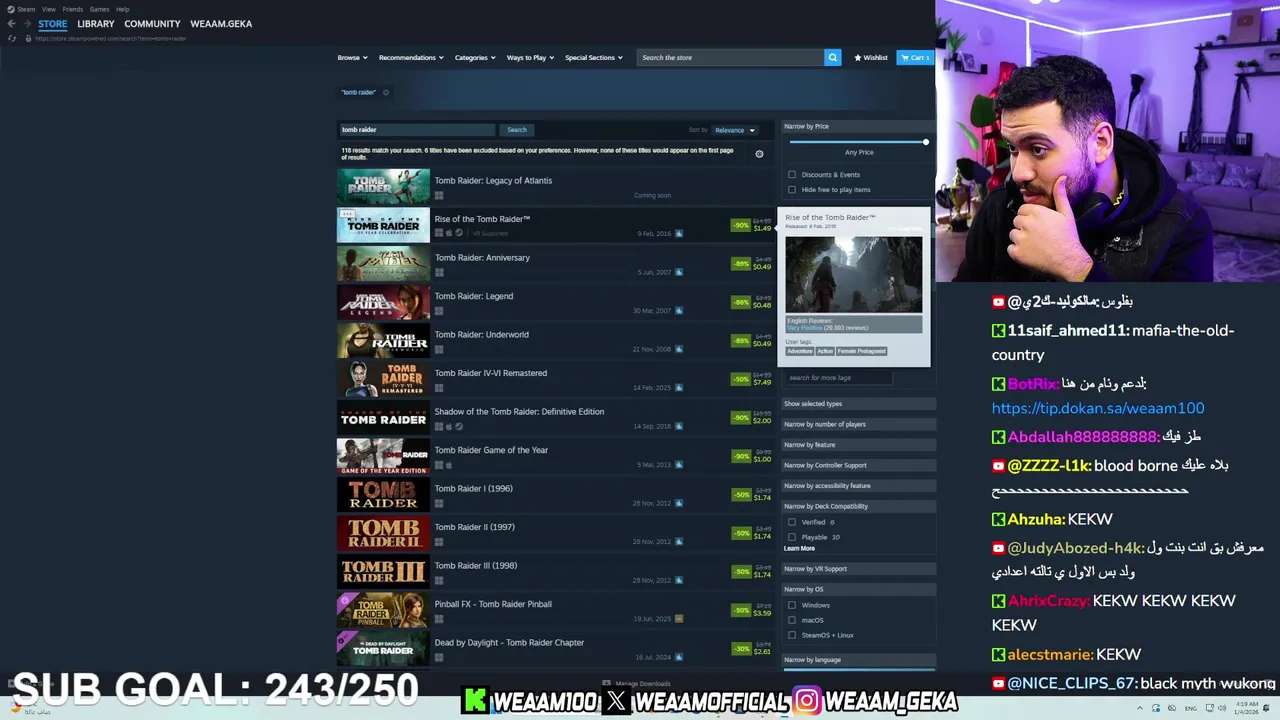
Task: Click the Search the store input field
Action: click(730, 57)
